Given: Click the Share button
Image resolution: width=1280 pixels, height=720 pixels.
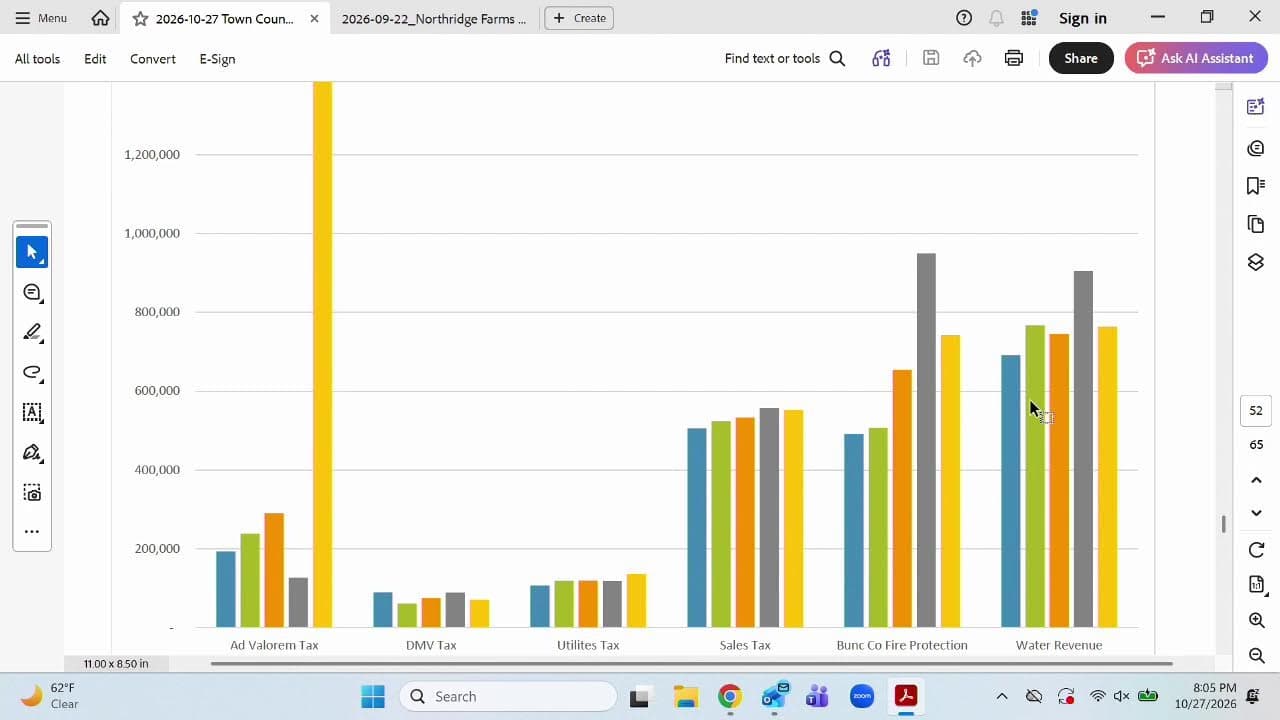Looking at the screenshot, I should click(x=1081, y=58).
